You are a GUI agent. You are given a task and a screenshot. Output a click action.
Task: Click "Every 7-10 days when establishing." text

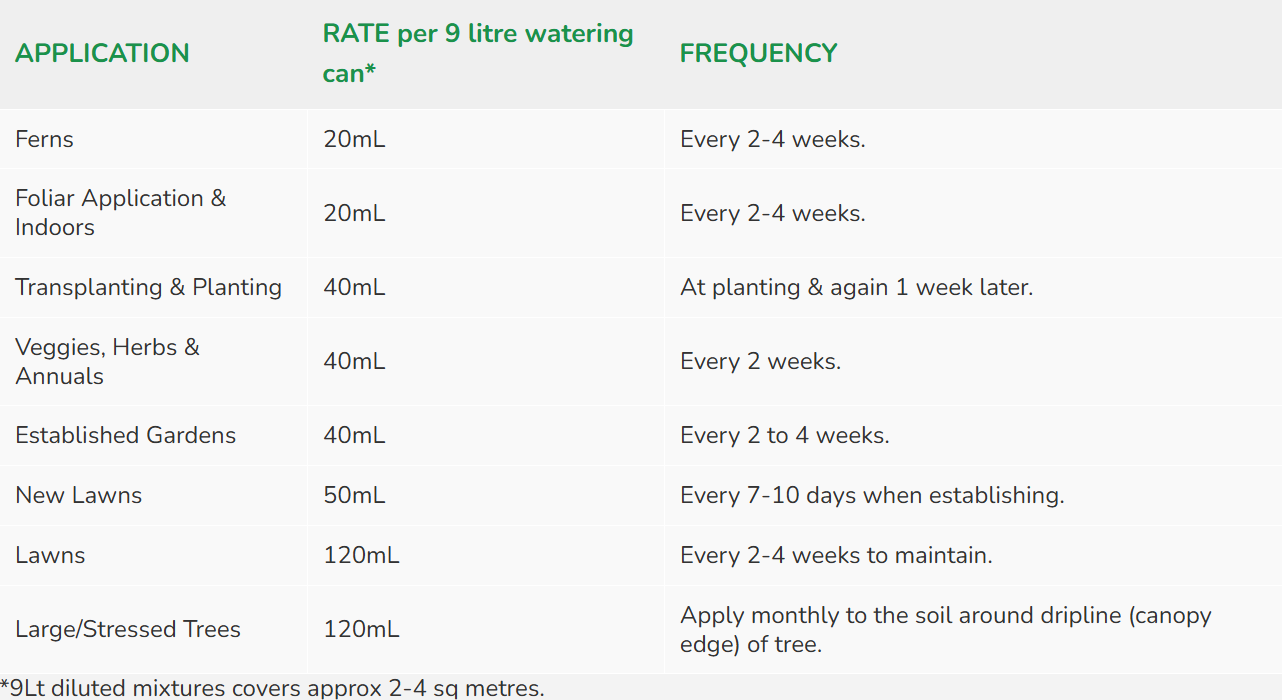coord(871,495)
